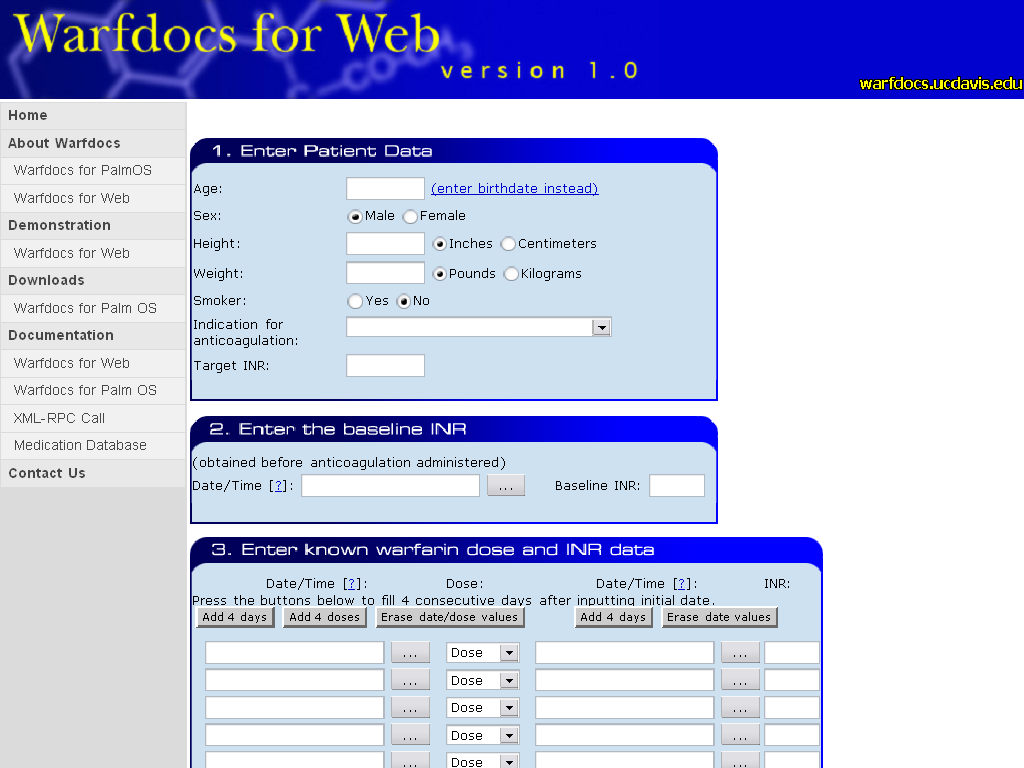
Task: Open the fourth row Dose dropdown
Action: tap(483, 735)
